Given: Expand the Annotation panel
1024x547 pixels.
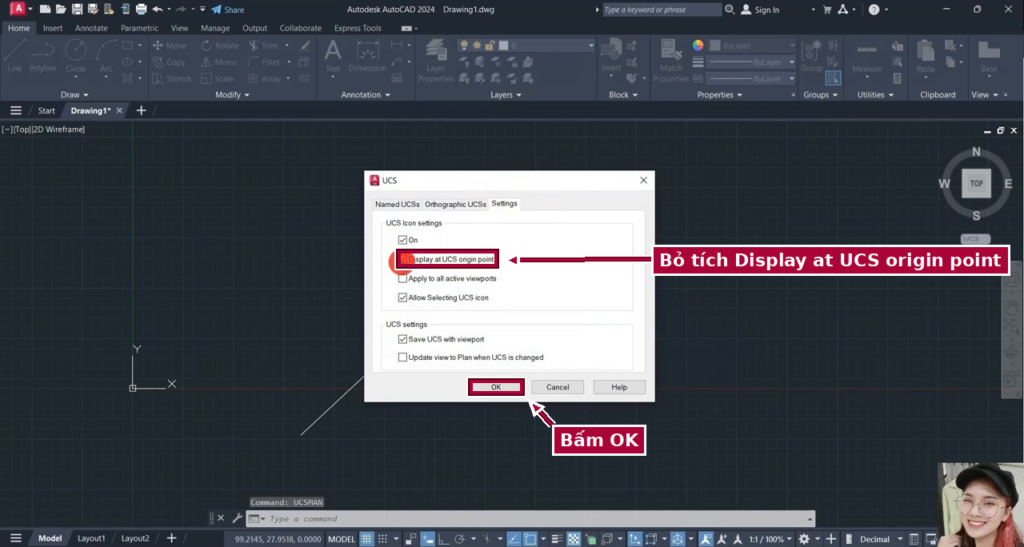Looking at the screenshot, I should click(366, 95).
